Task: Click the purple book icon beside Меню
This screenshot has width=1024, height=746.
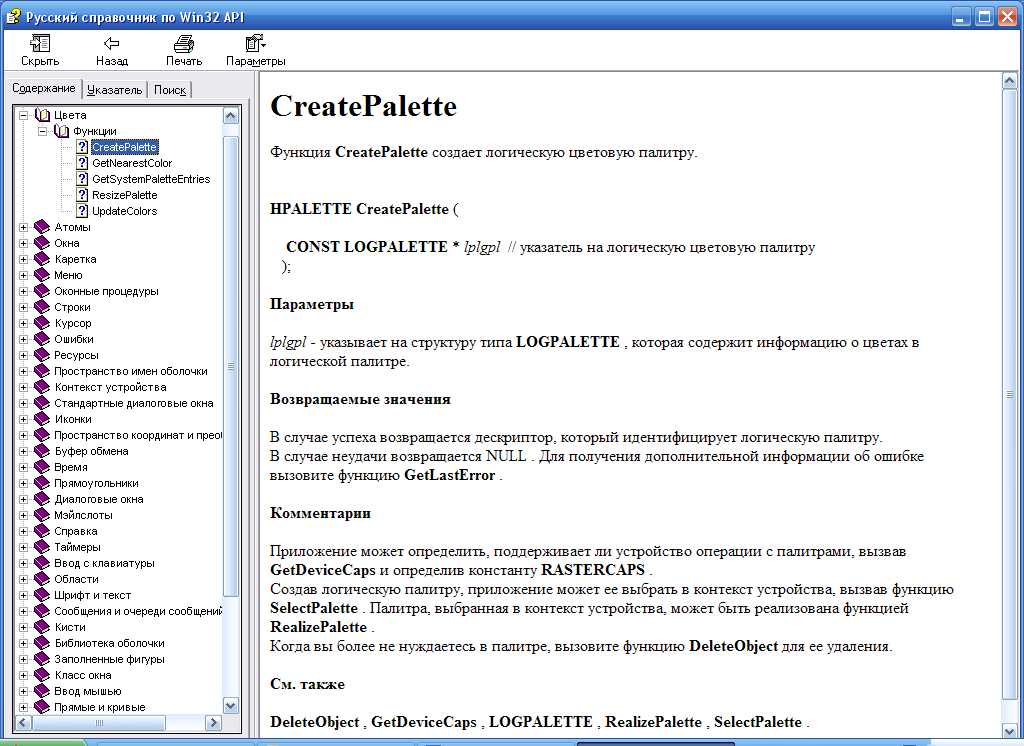Action: [x=42, y=275]
